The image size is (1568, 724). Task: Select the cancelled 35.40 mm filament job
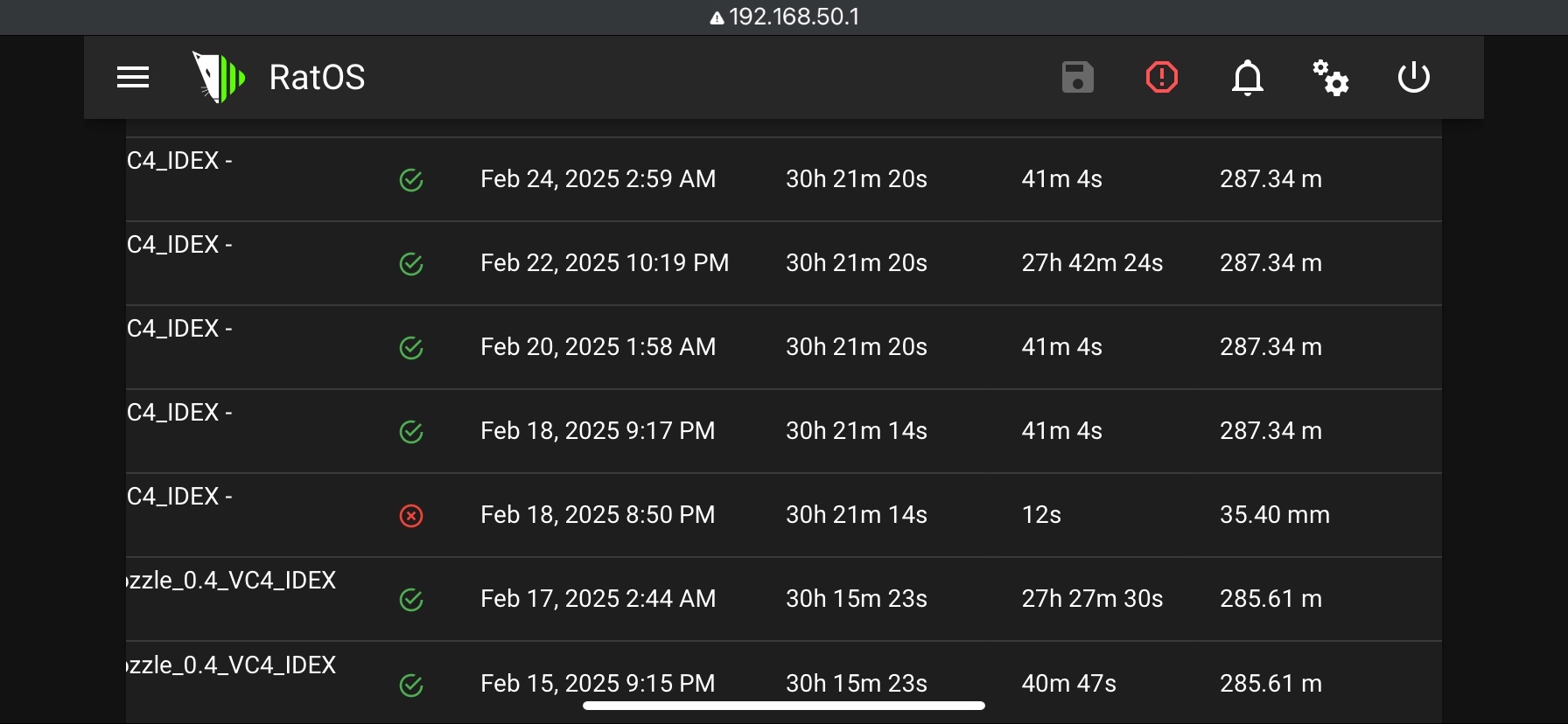(1274, 515)
